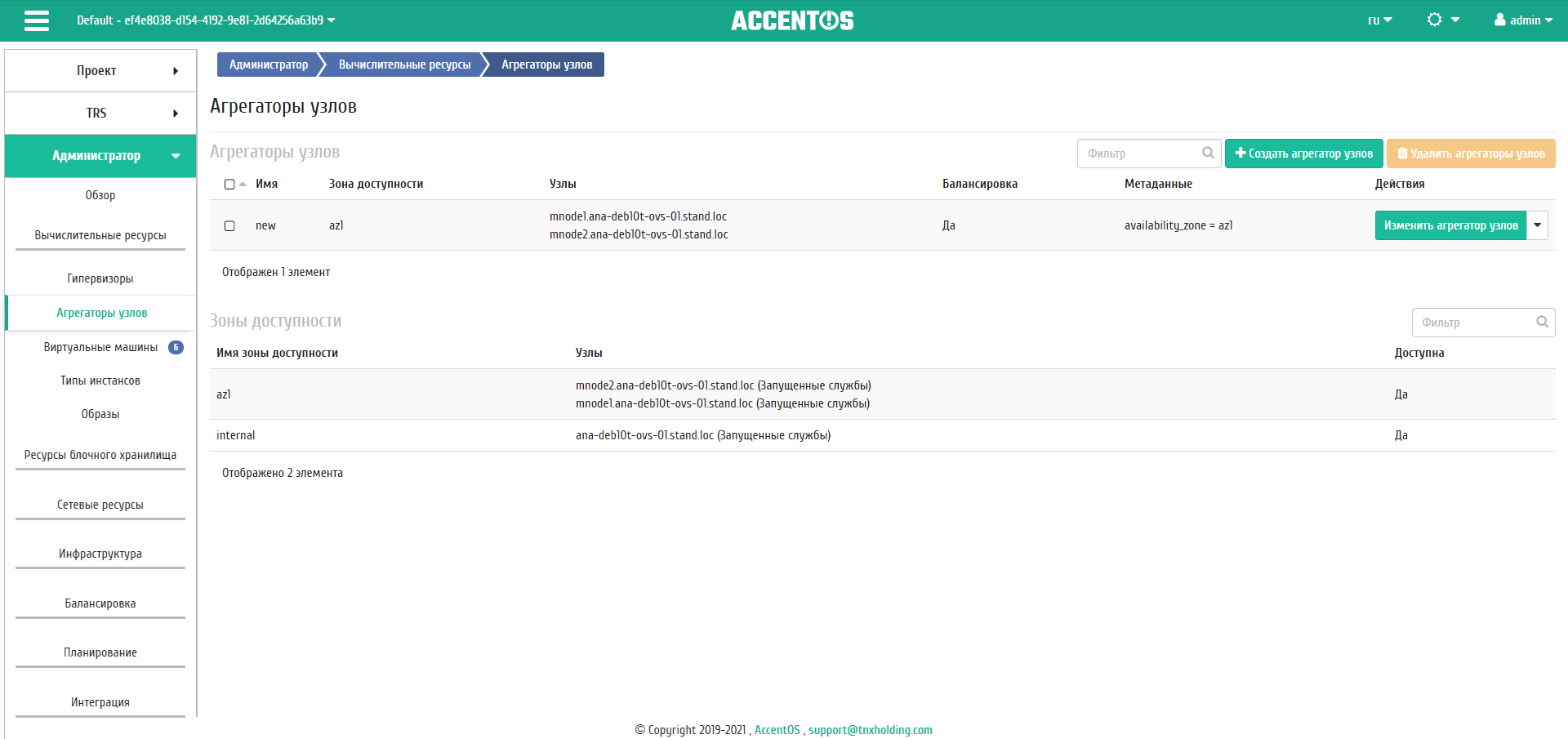Viewport: 1568px width, 739px height.
Task: Click search icon in aggregators filter
Action: [1208, 153]
